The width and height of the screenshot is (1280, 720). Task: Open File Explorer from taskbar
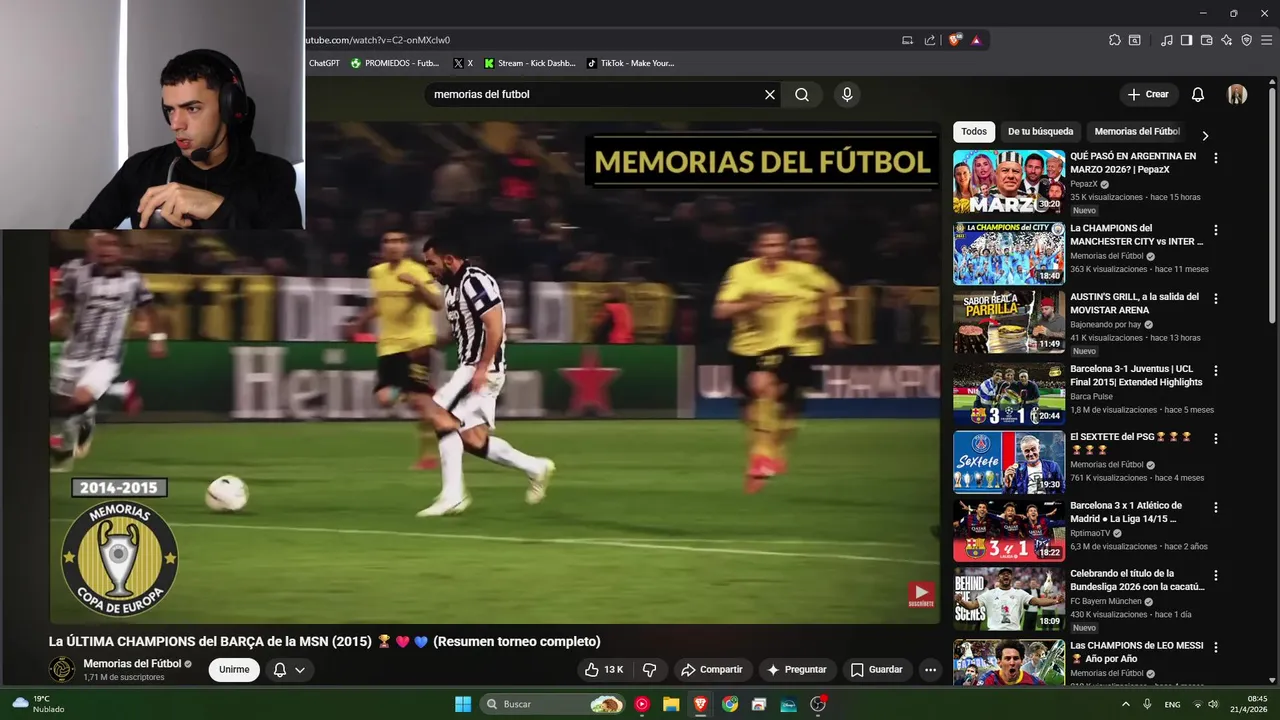[671, 704]
